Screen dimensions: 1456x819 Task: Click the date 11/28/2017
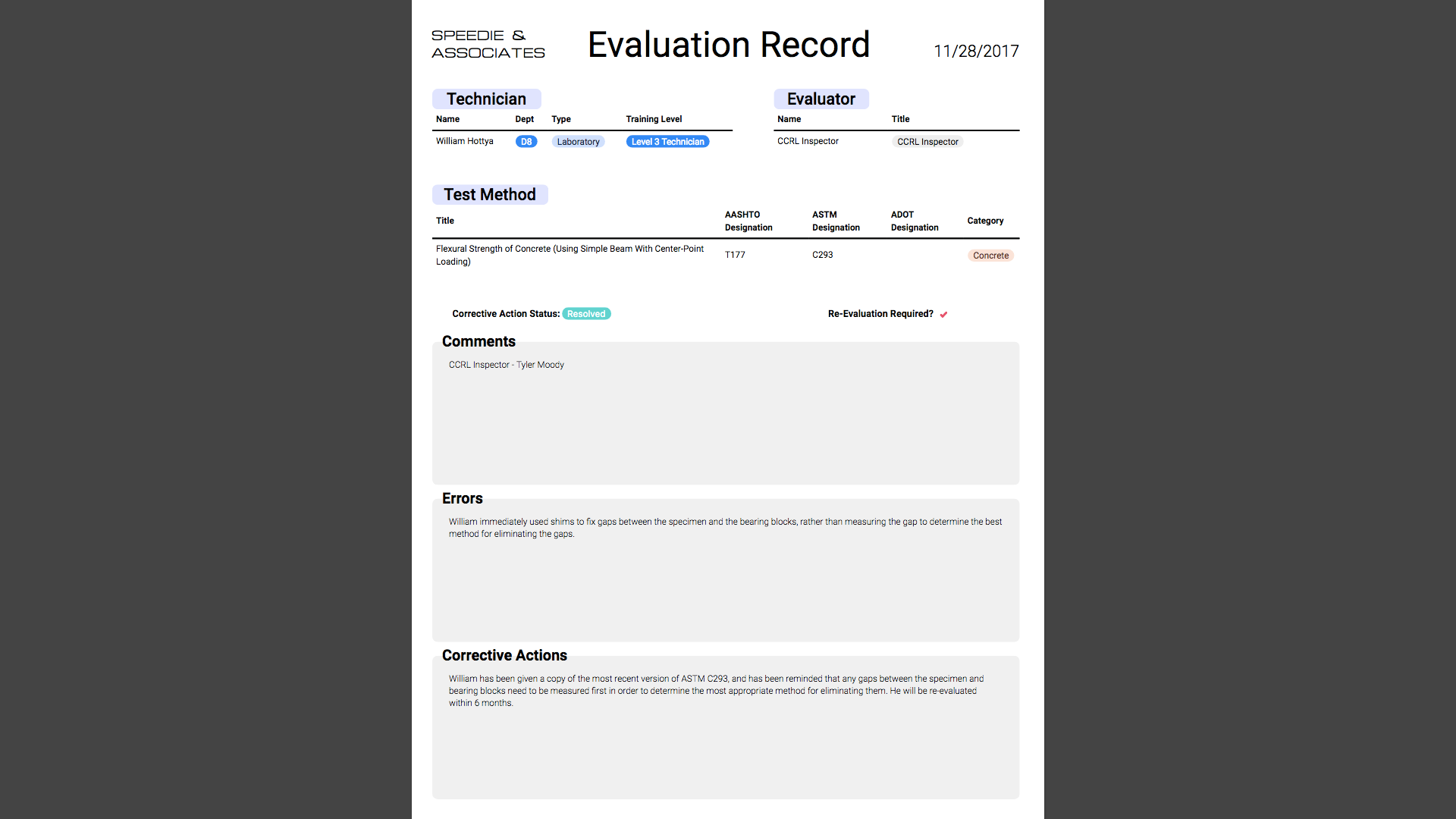pos(976,51)
